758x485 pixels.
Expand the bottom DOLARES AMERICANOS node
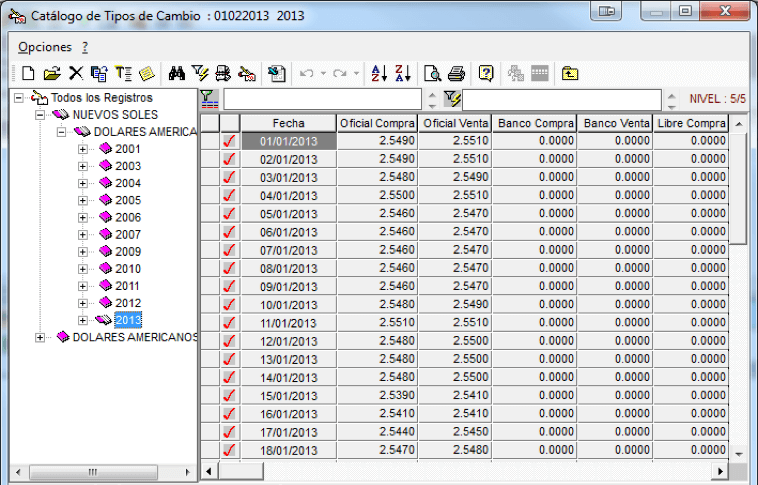(40, 338)
